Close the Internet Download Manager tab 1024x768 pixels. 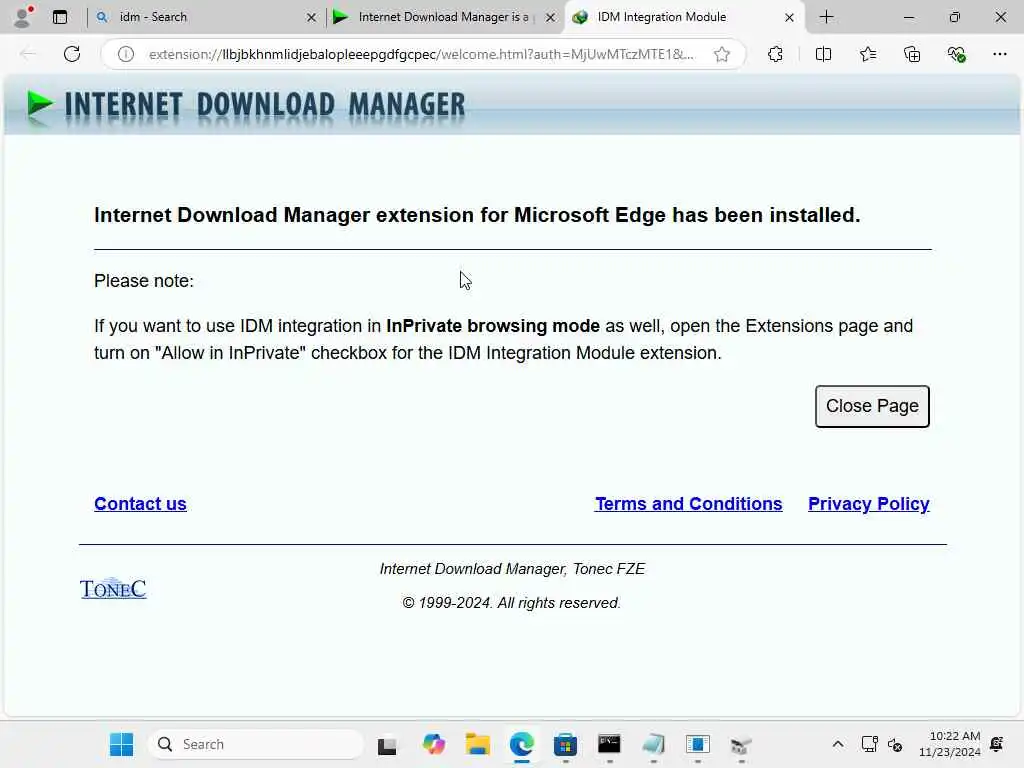[551, 18]
